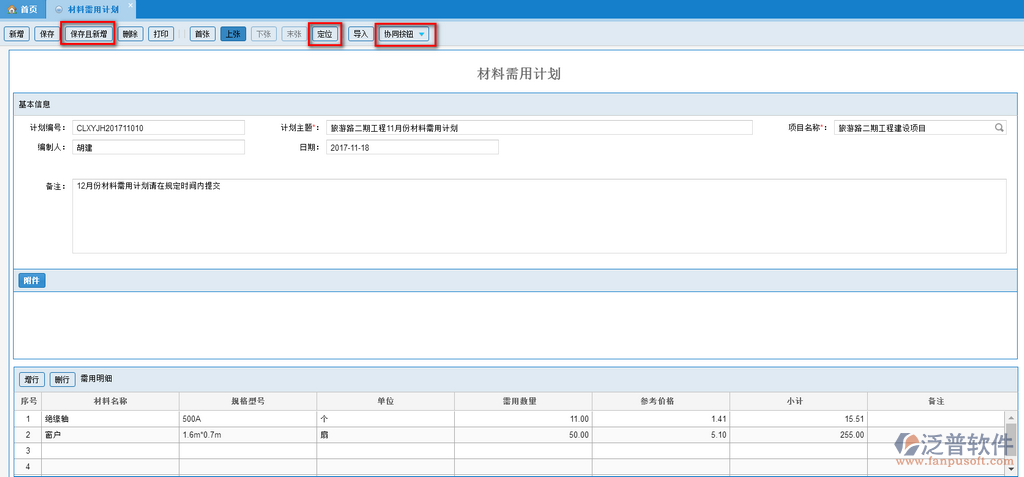The image size is (1024, 477).
Task: Add a row with 增行 button
Action: point(31,380)
